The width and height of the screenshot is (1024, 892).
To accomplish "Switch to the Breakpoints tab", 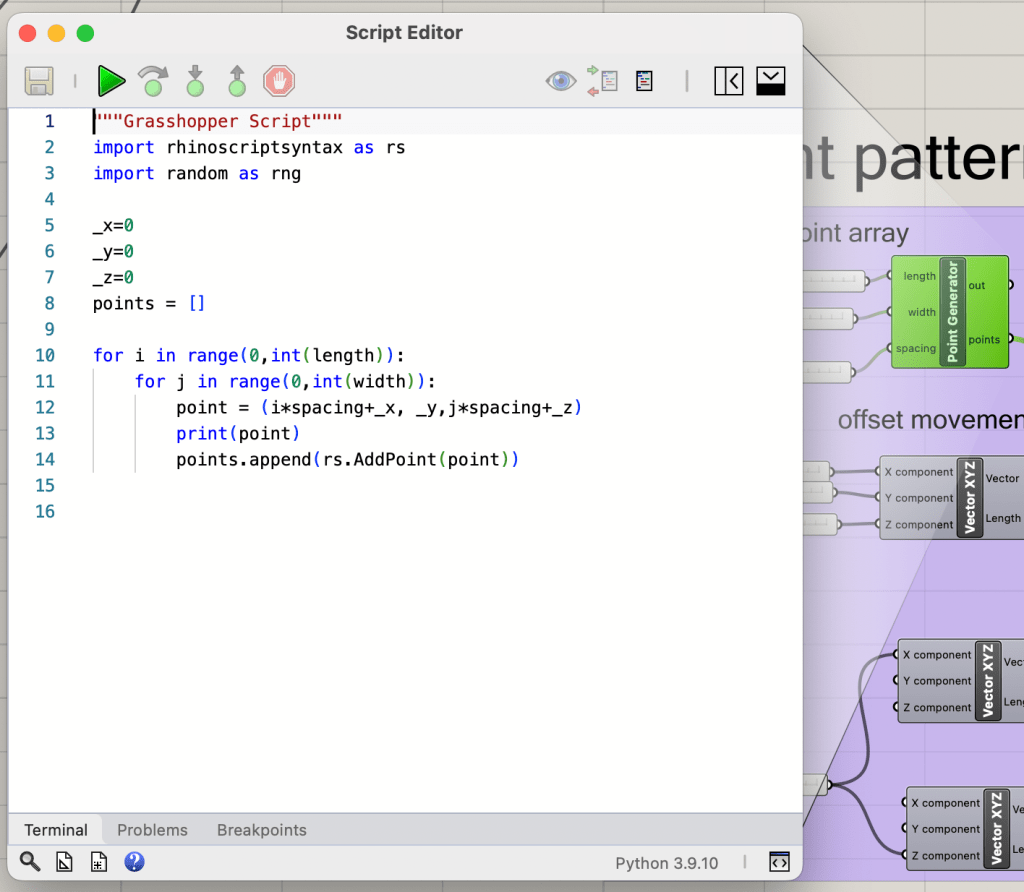I will click(x=261, y=830).
